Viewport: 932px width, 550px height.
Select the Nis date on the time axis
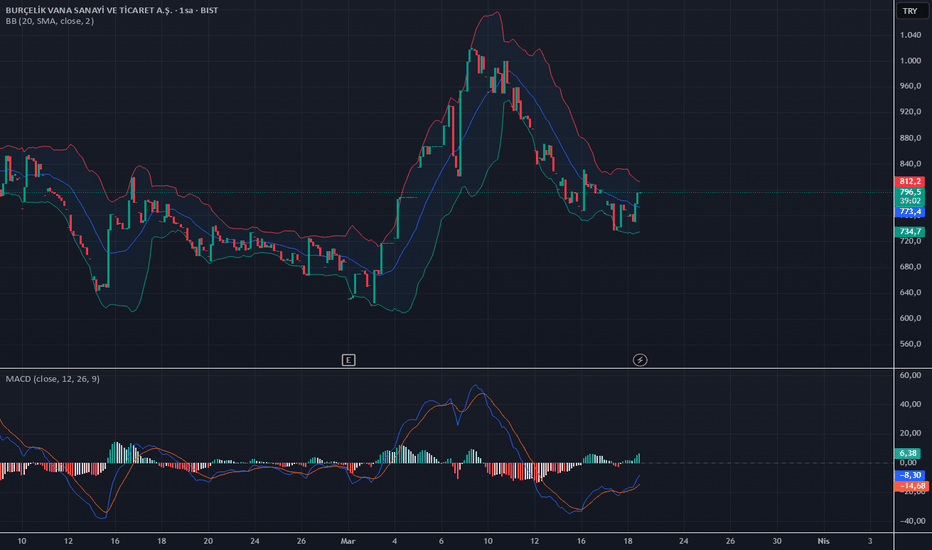[x=823, y=541]
